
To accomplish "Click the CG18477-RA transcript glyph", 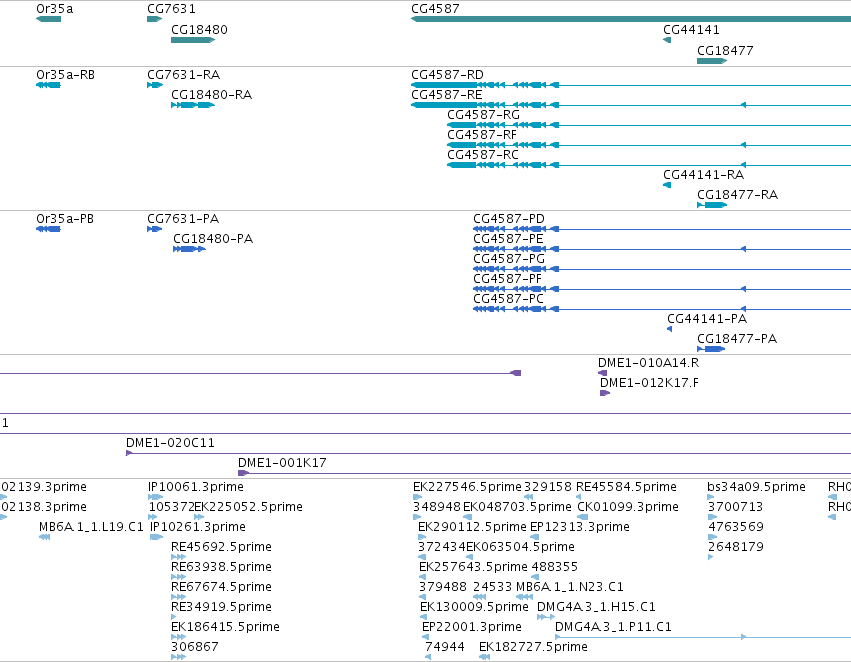I will pos(712,205).
